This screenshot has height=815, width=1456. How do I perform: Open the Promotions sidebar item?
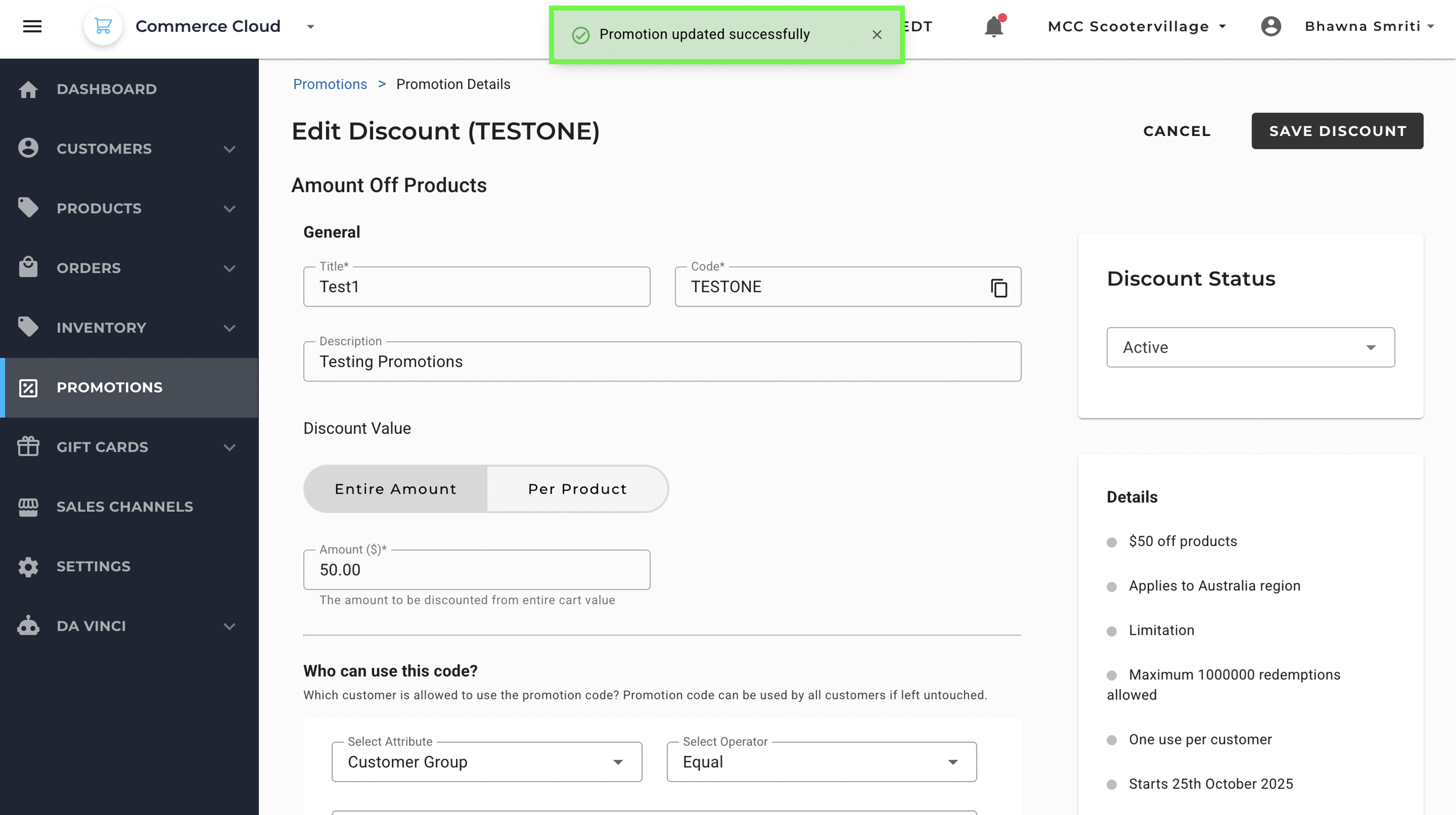(x=109, y=387)
